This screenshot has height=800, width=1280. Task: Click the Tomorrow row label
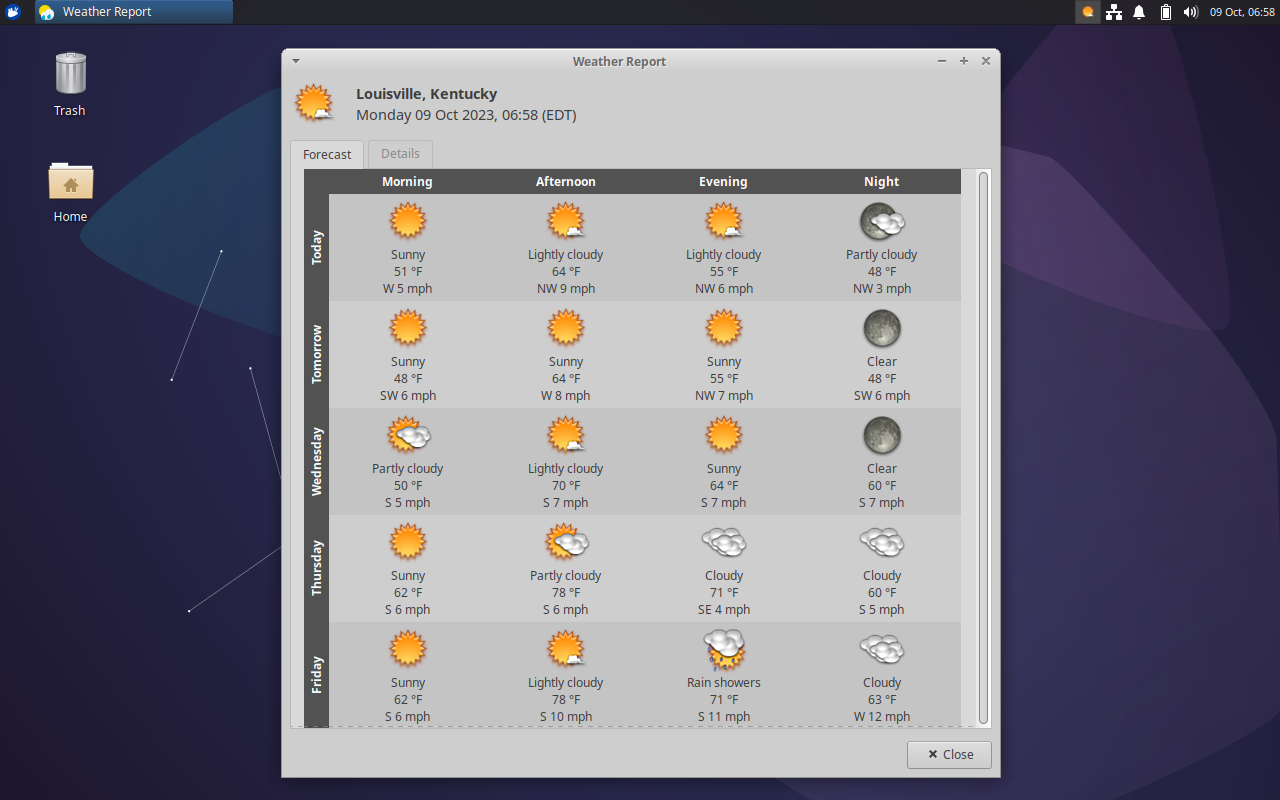[317, 354]
